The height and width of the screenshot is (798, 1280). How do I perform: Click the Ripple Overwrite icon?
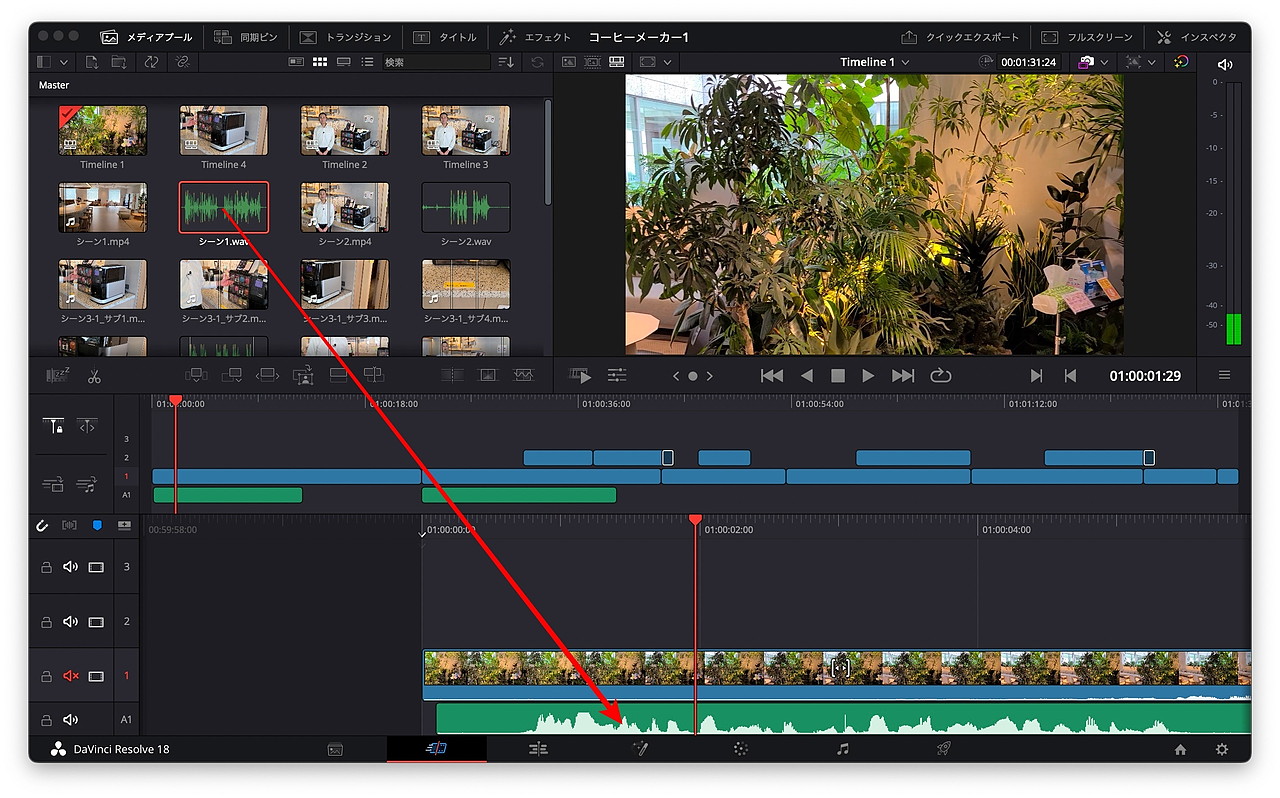267,375
